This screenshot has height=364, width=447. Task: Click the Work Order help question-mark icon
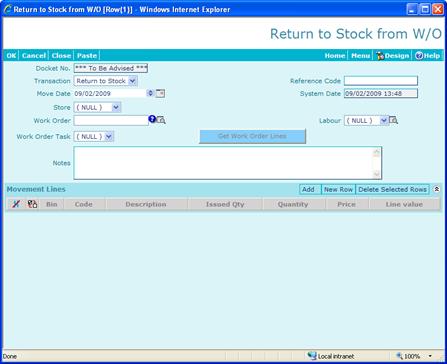point(152,119)
